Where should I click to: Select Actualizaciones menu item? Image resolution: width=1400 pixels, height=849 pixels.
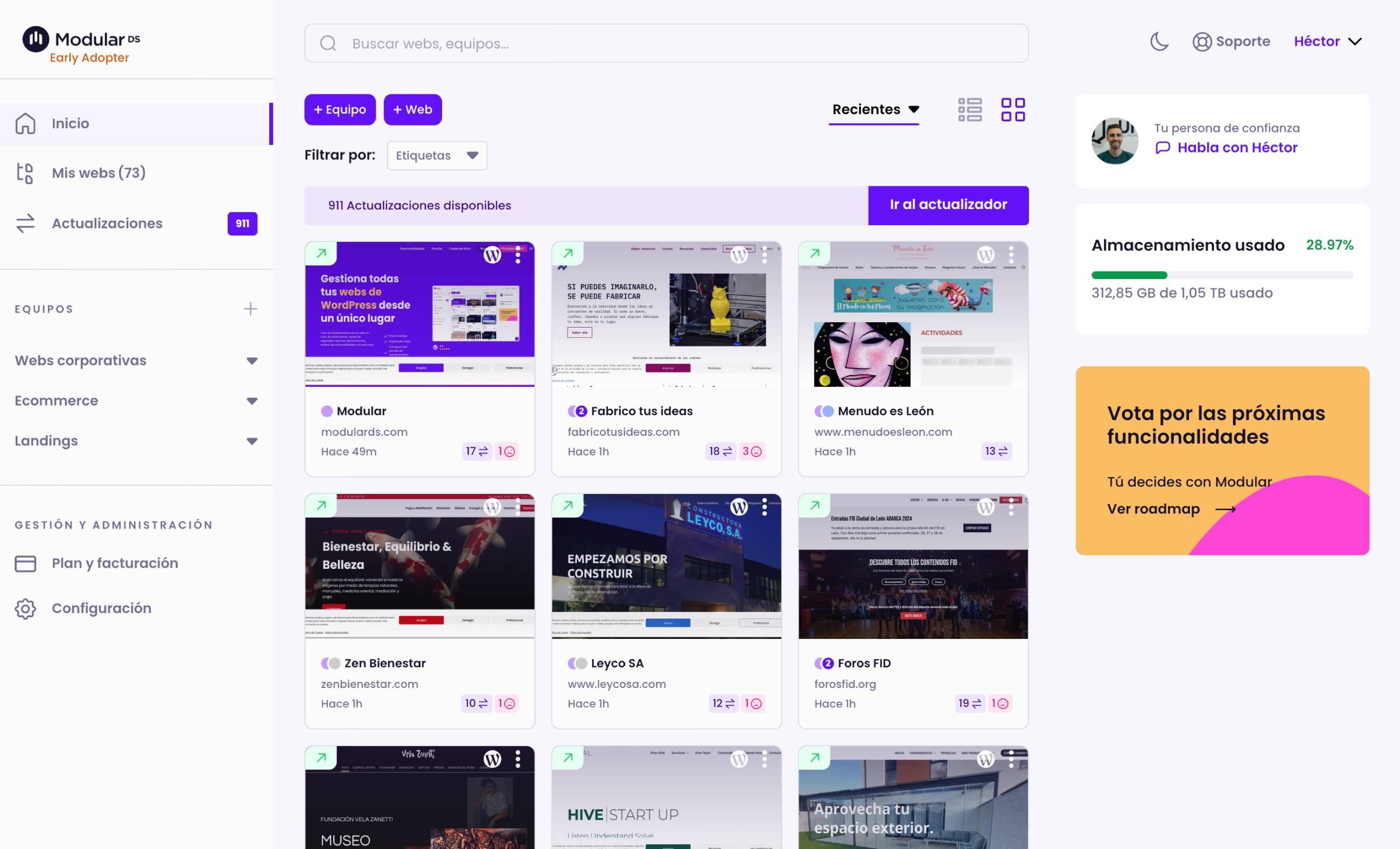tap(107, 223)
